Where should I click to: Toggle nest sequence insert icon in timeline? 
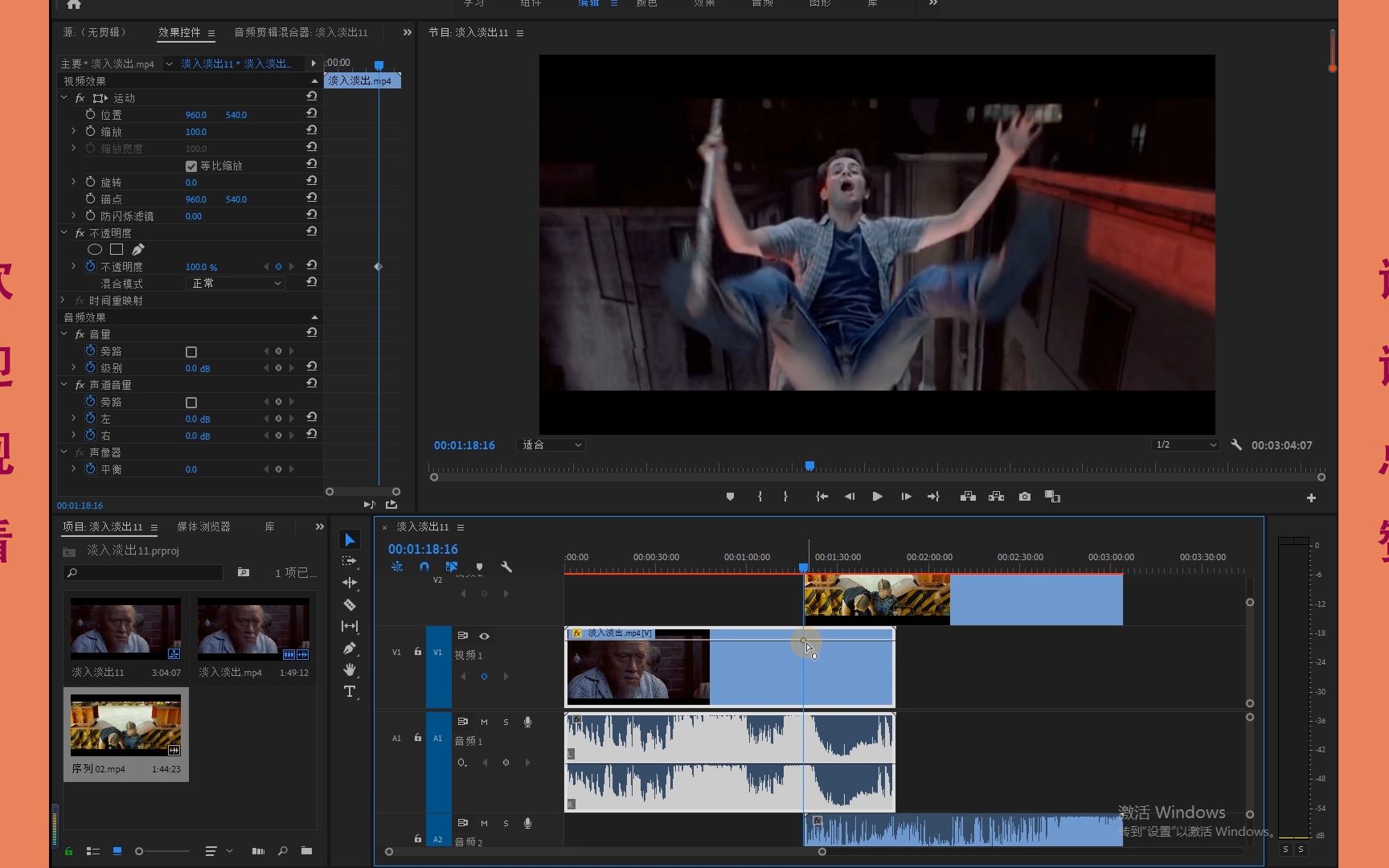397,567
